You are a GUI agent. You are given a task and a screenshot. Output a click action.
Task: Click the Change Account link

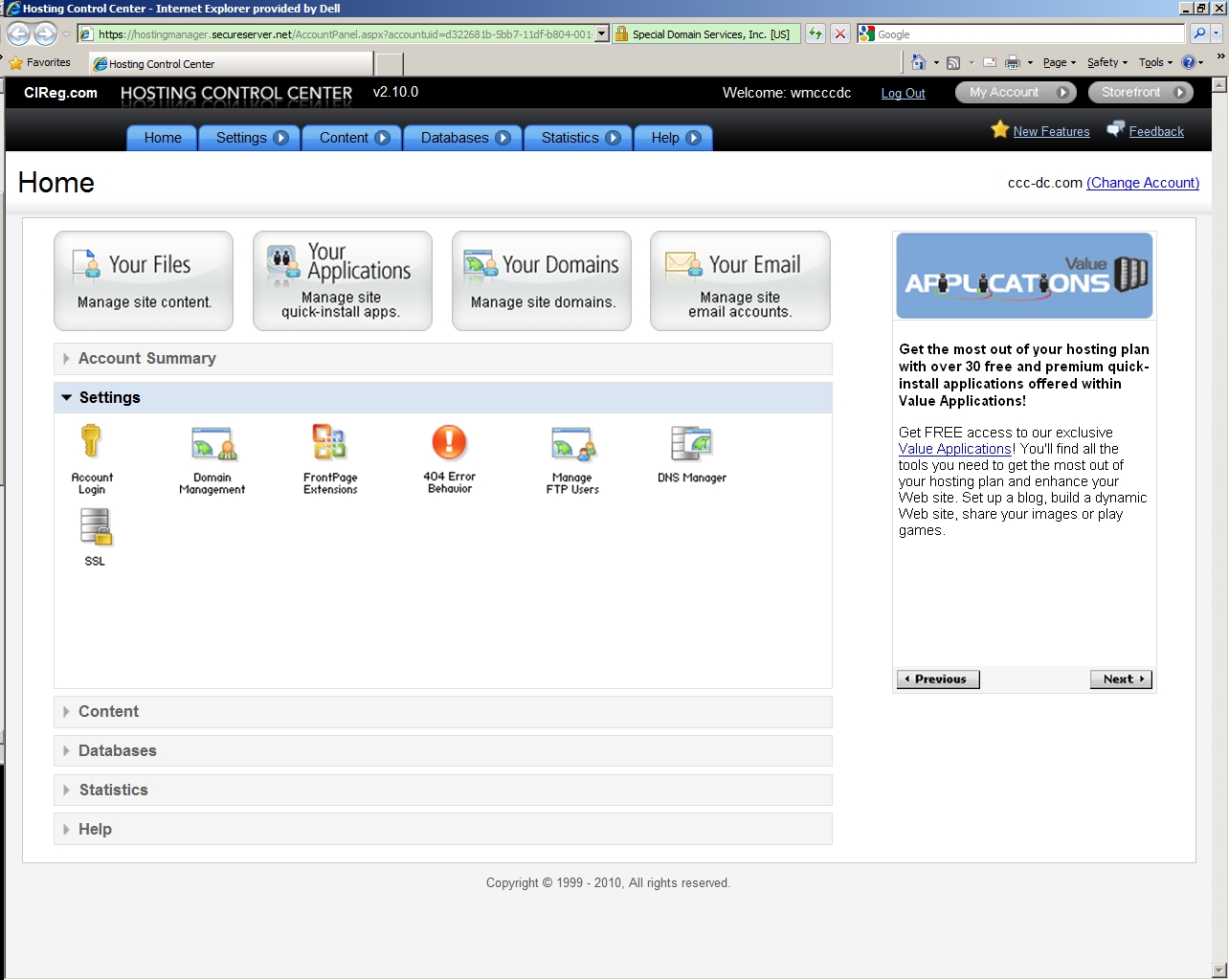pyautogui.click(x=1143, y=183)
